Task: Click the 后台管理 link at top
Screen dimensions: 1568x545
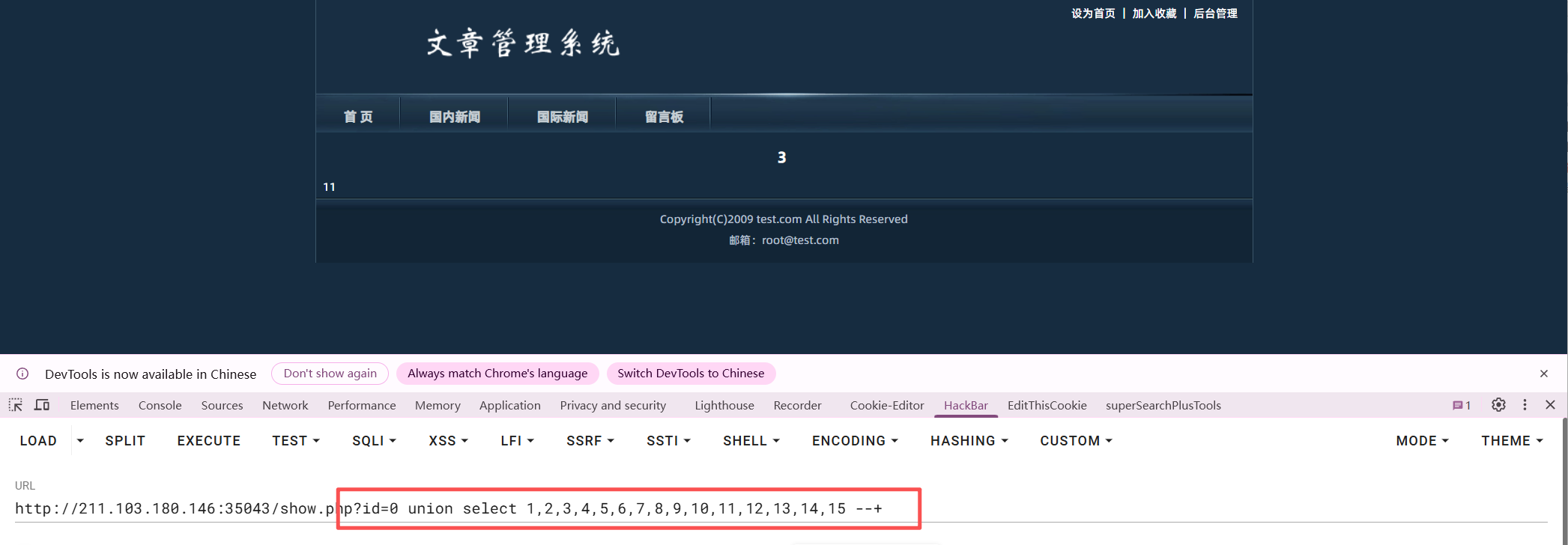Action: [1215, 13]
